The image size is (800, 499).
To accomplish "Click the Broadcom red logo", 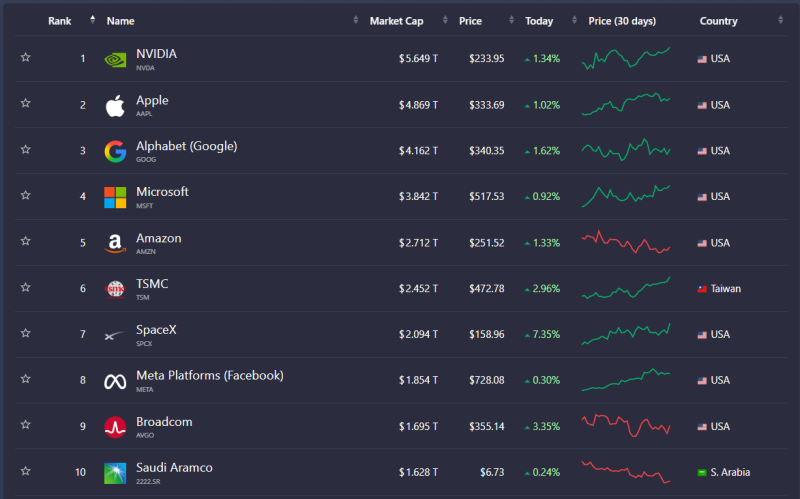I will tap(115, 427).
